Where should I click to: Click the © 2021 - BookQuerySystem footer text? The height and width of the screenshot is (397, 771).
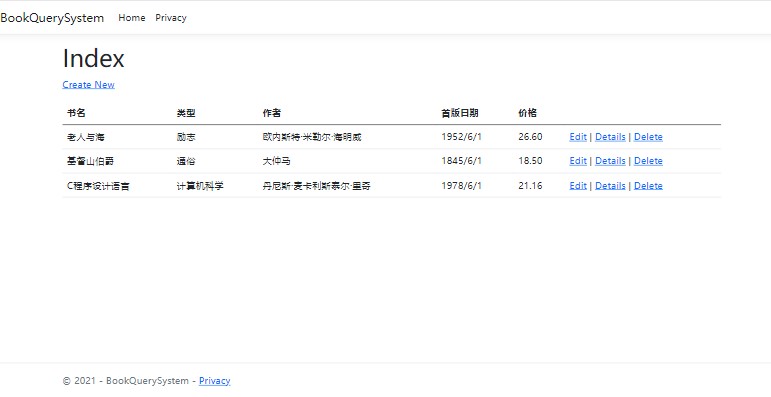(x=125, y=381)
